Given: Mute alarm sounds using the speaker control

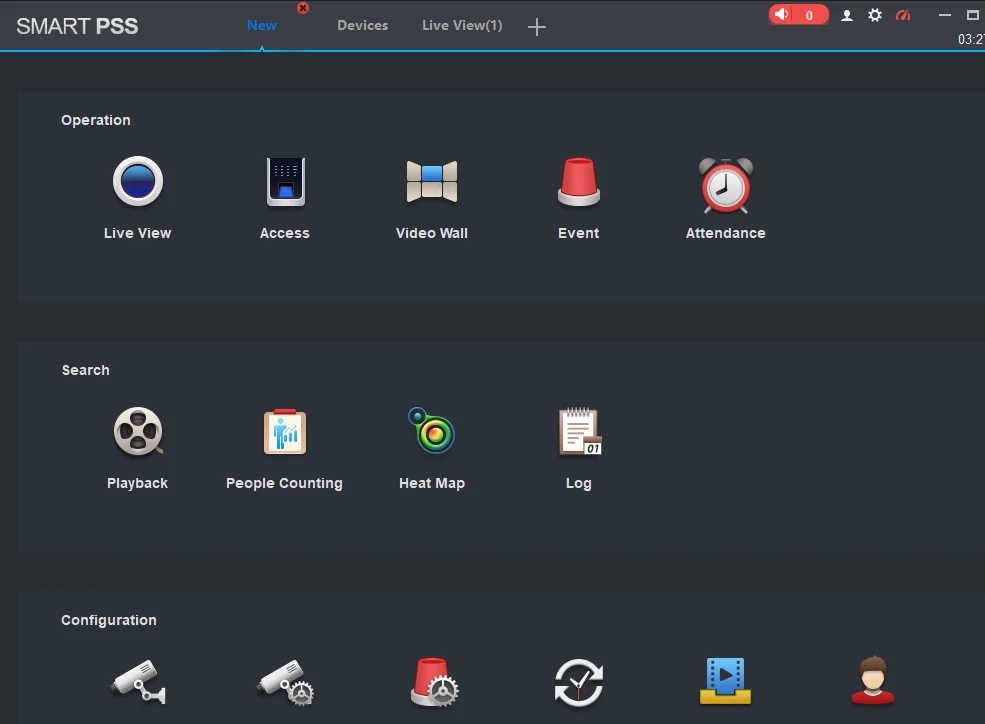Looking at the screenshot, I should tap(782, 15).
